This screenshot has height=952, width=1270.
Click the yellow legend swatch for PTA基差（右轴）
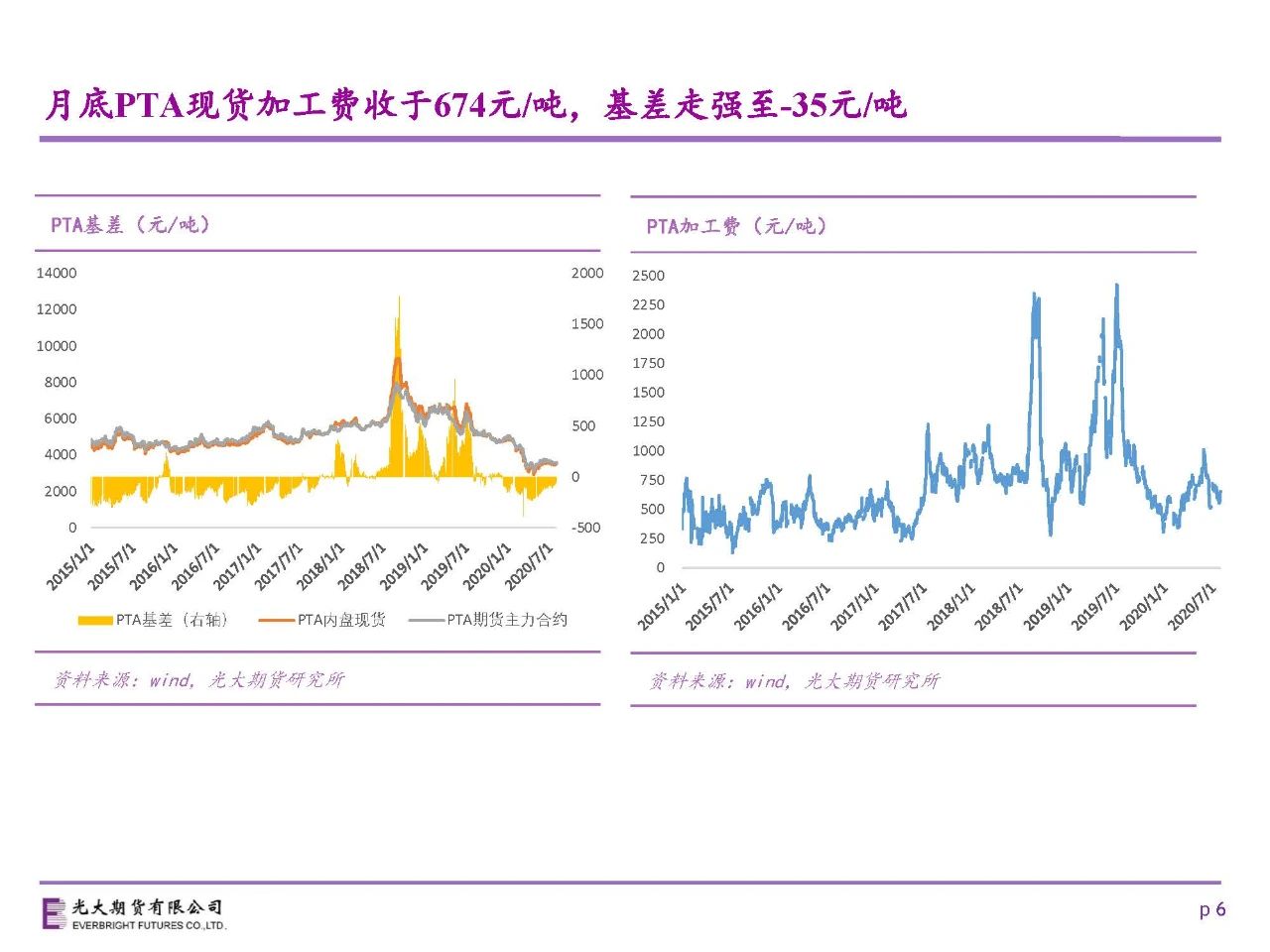95,620
